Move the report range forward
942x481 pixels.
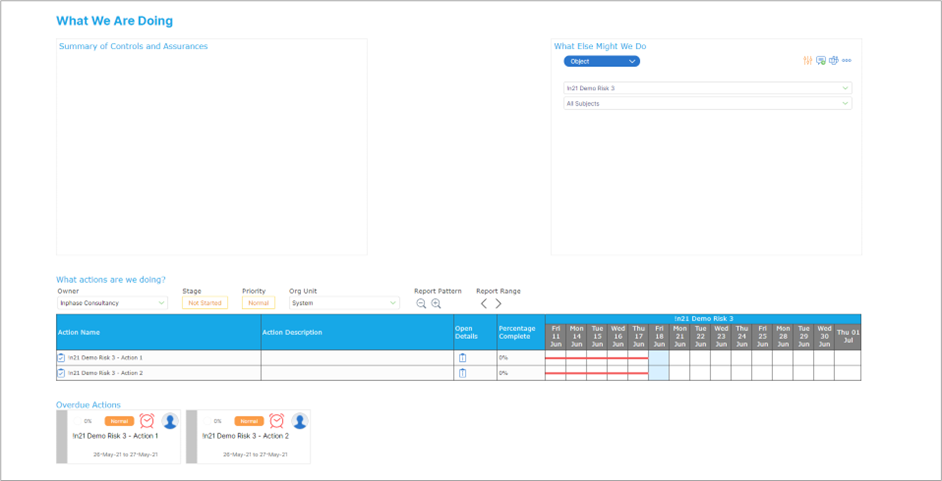click(498, 303)
